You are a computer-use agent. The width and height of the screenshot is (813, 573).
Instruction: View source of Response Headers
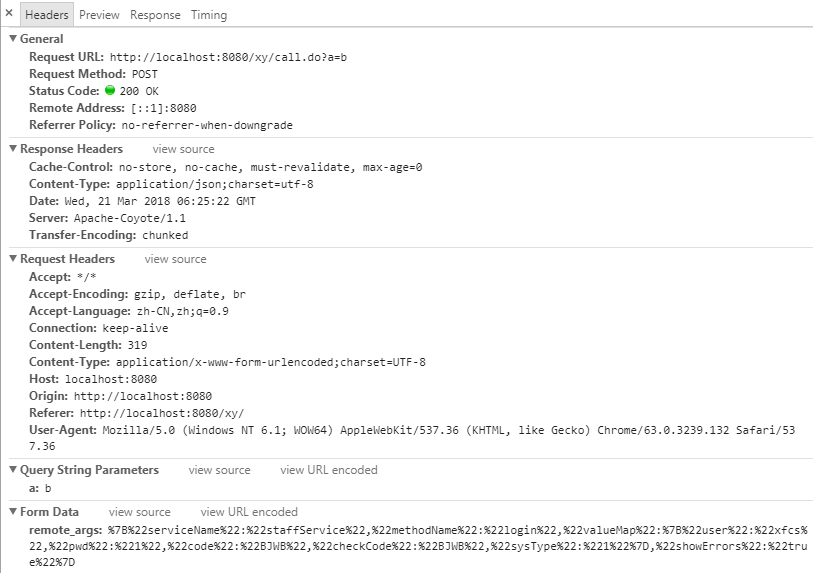[x=184, y=149]
